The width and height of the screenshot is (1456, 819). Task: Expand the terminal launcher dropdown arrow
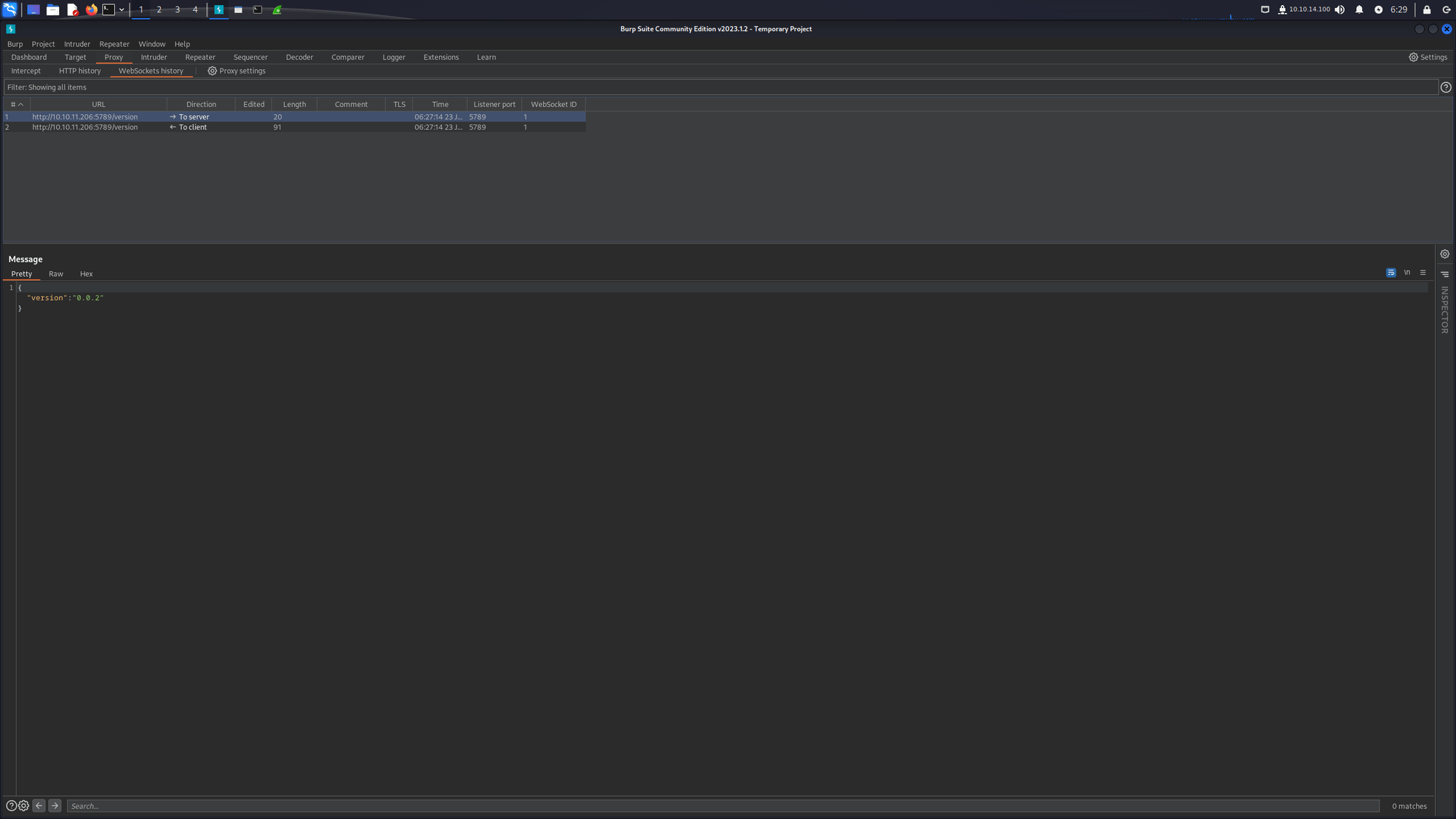click(x=122, y=9)
